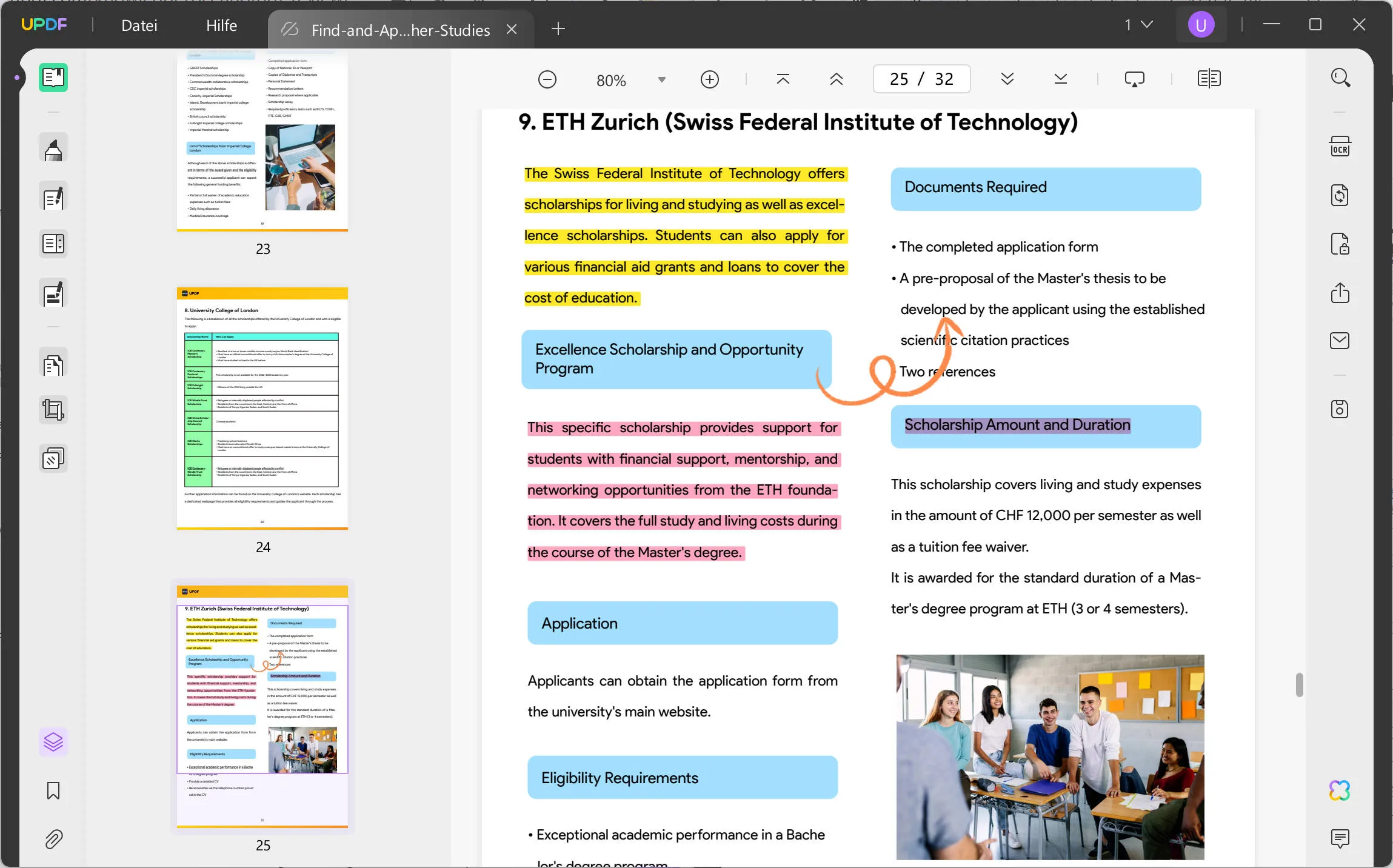
Task: Select page 23 thumbnail
Action: pyautogui.click(x=262, y=141)
